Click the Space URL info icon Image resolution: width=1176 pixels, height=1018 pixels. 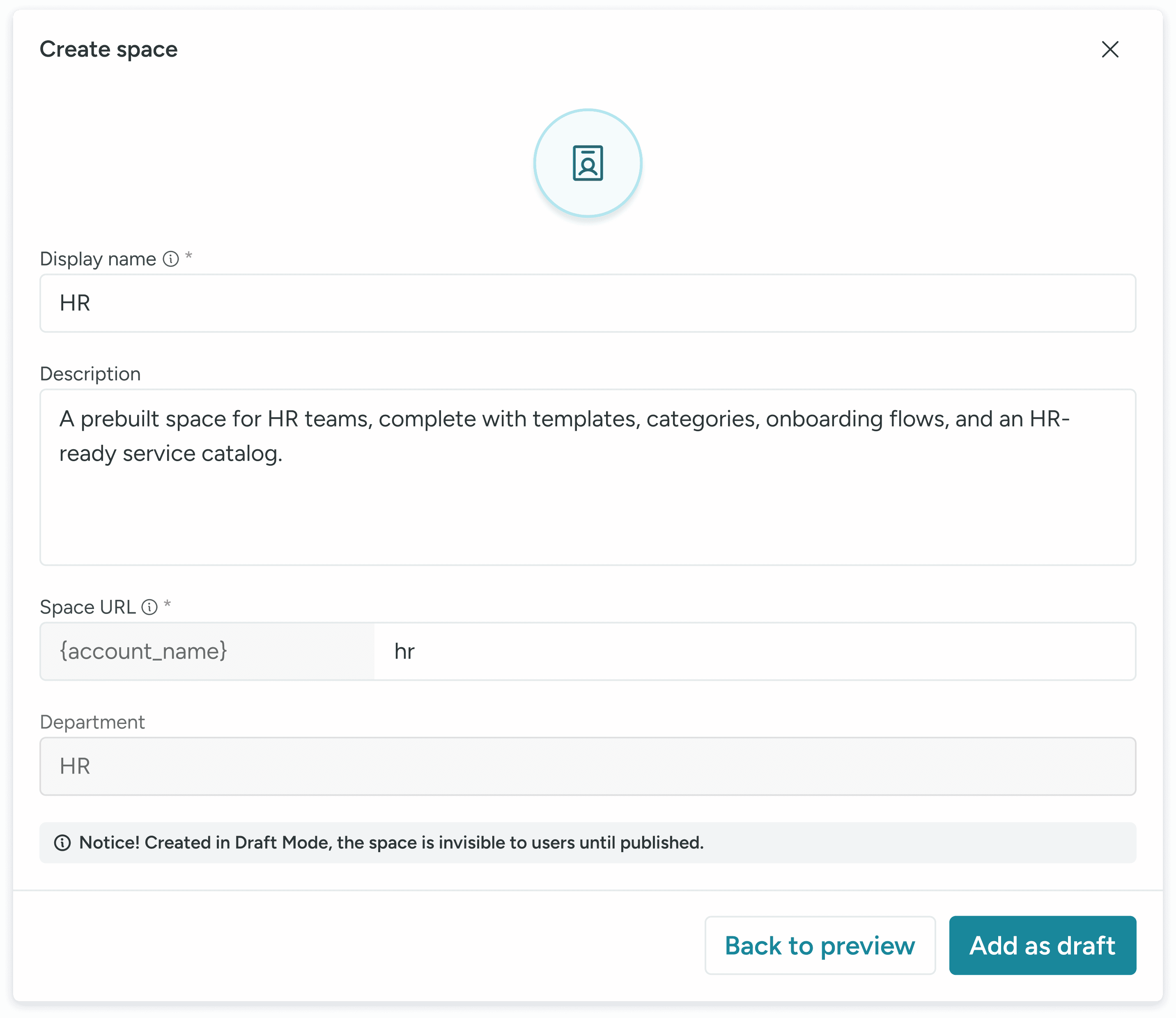pos(149,607)
